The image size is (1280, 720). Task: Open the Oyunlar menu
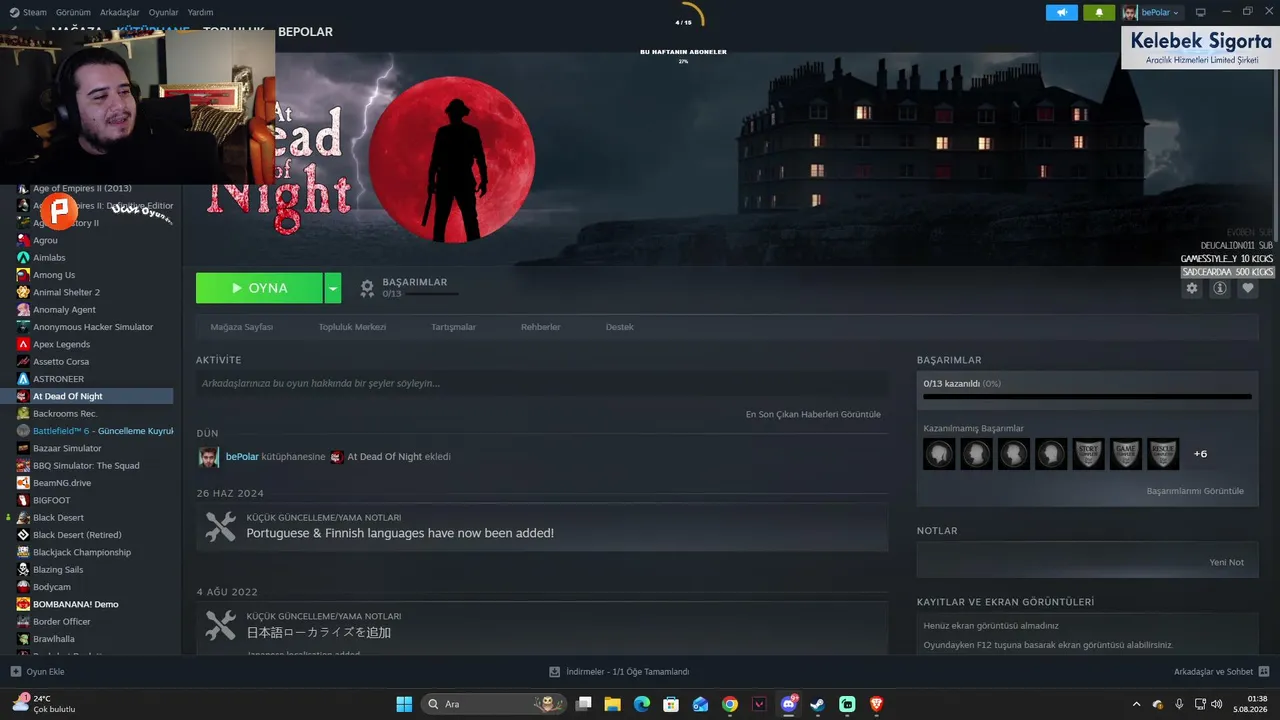(x=164, y=12)
